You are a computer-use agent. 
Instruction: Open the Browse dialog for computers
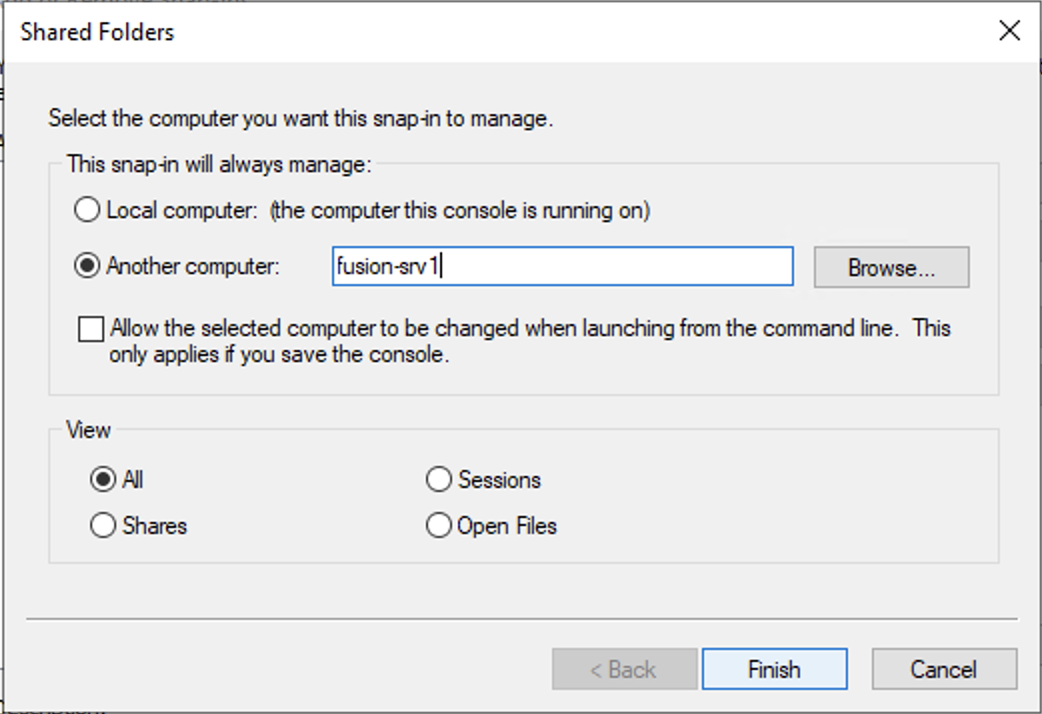[x=890, y=266]
